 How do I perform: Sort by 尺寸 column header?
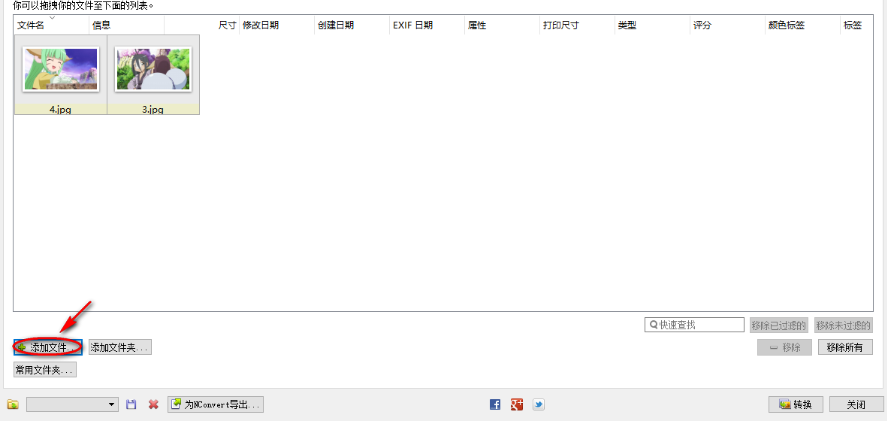tap(202, 25)
